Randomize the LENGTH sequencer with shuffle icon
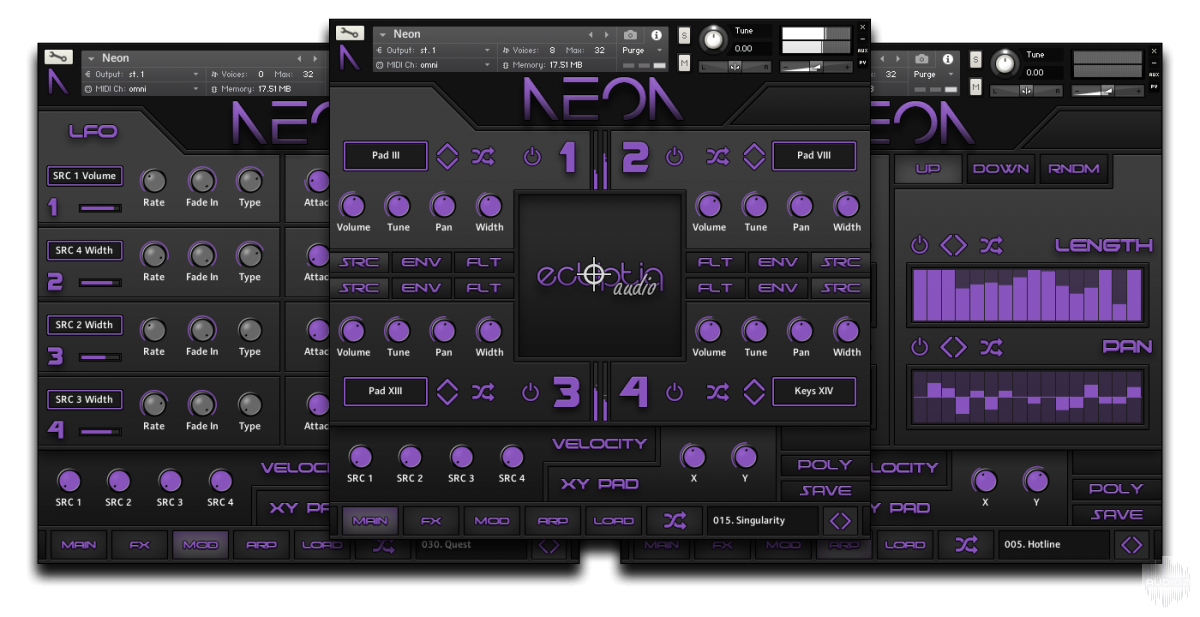The image size is (1200, 617). [991, 245]
